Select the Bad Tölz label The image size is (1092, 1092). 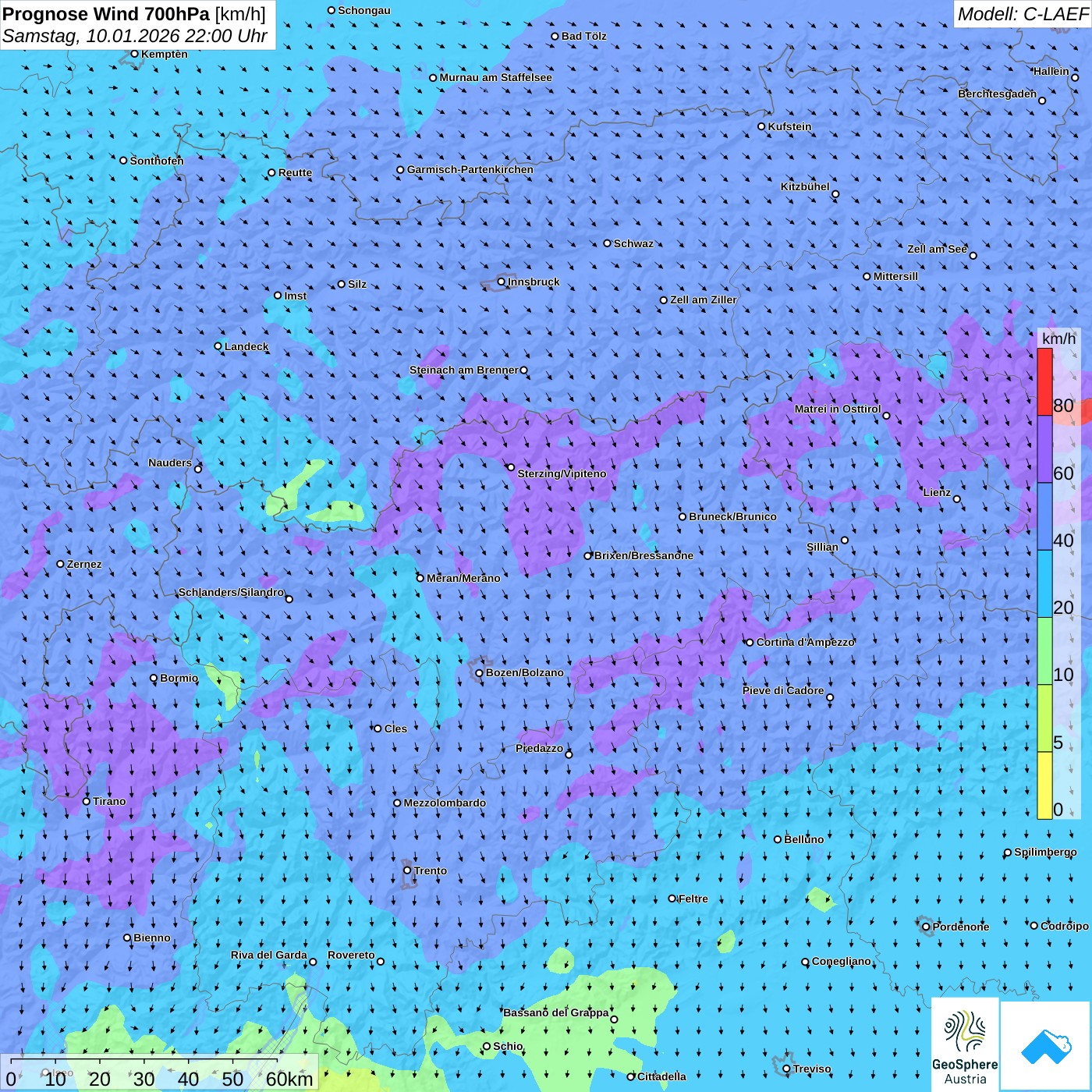(x=584, y=36)
